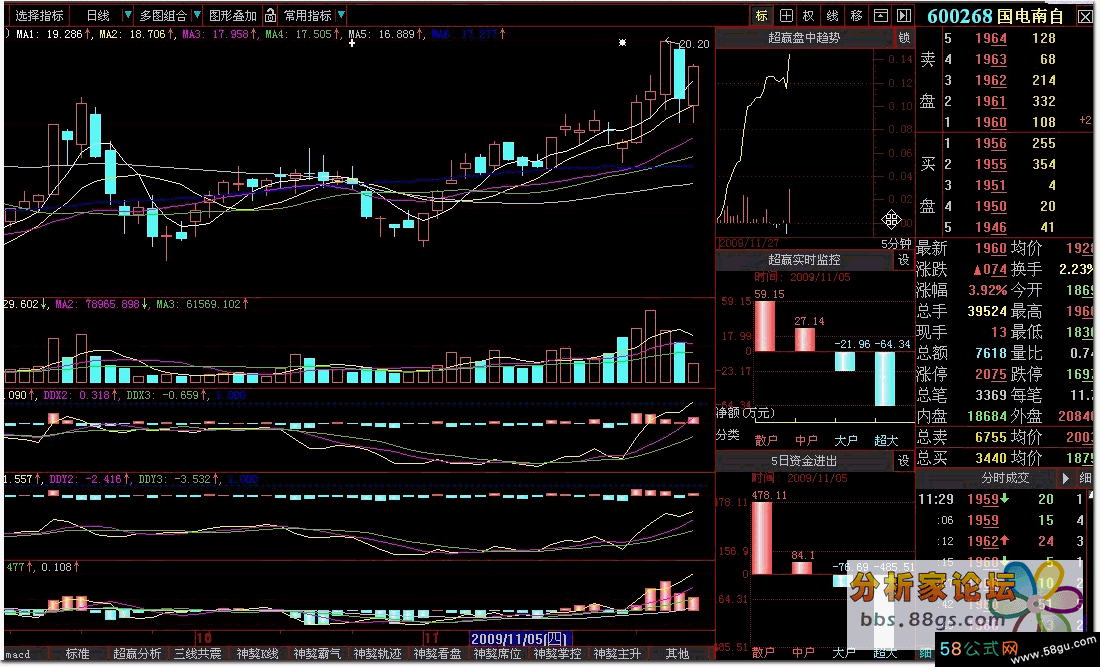Screen dimensions: 1100x667
Task: Click the 图形叠加 overlay button
Action: 233,15
